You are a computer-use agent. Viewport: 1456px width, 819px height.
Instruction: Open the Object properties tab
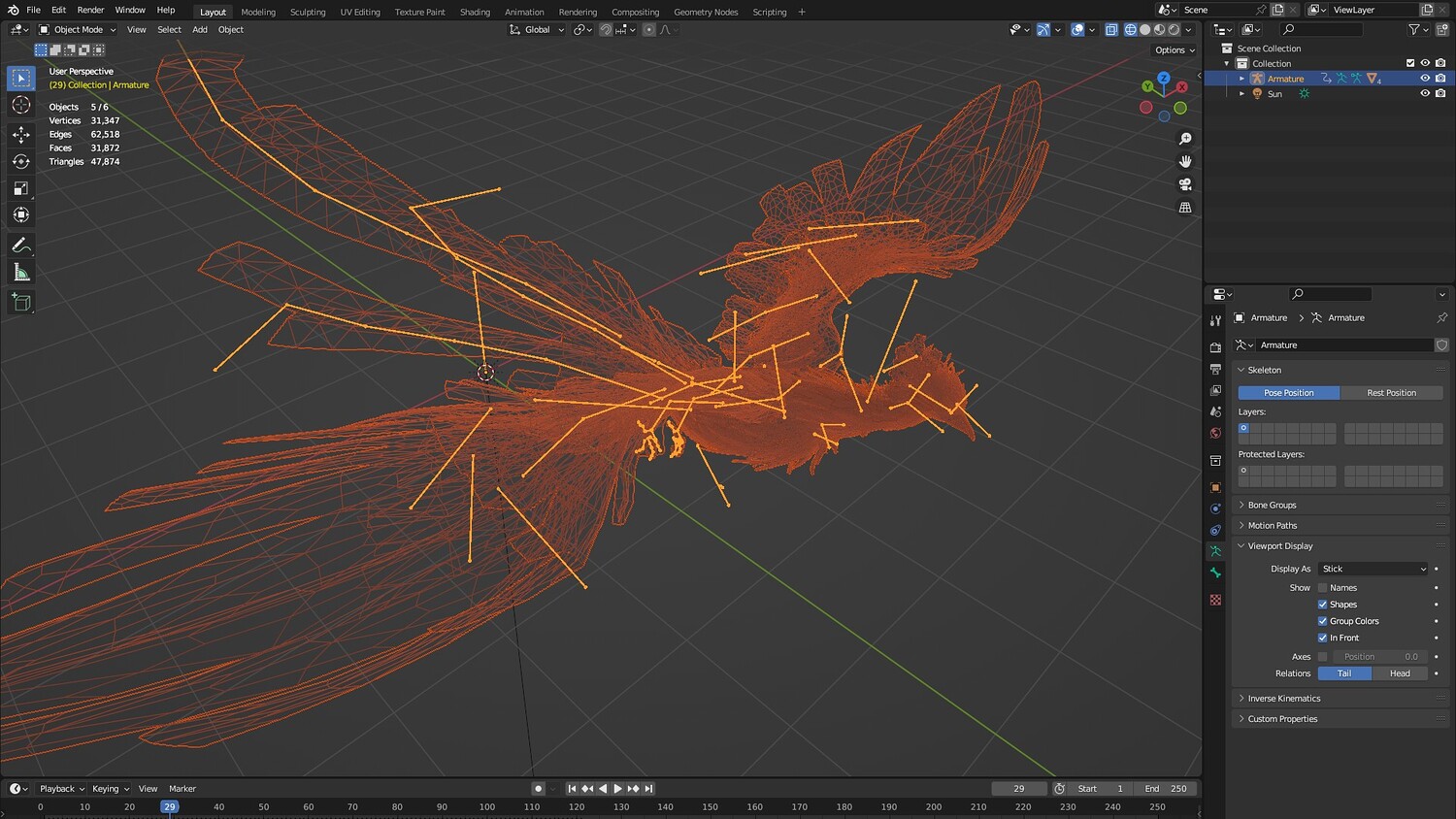[1215, 487]
